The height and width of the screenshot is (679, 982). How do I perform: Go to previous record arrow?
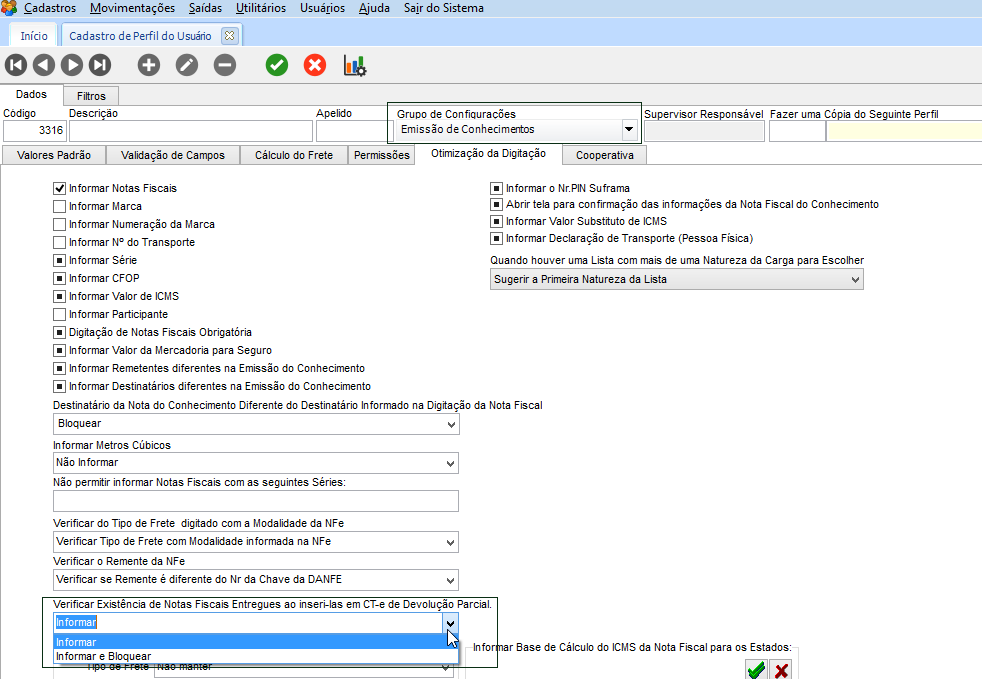44,65
